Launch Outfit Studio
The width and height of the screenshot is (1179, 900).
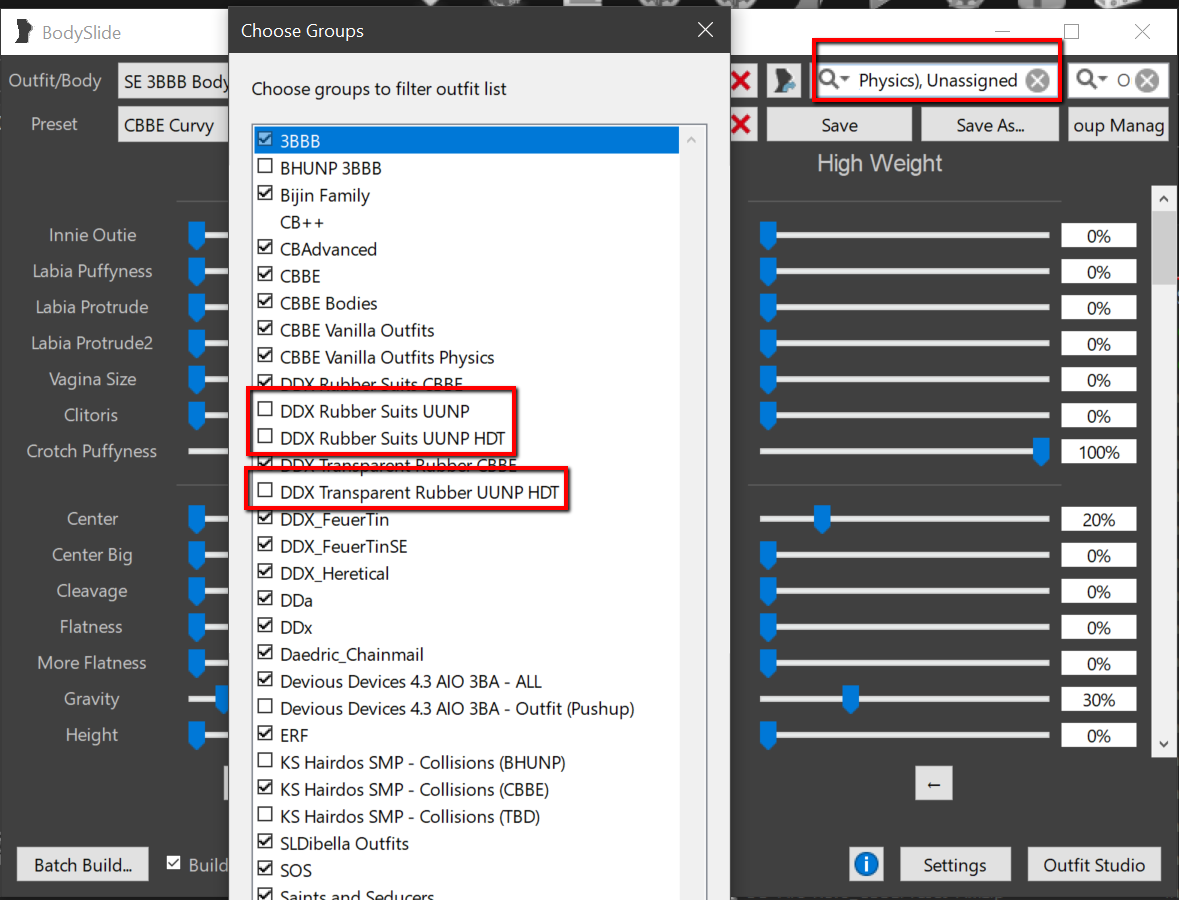pos(1094,865)
